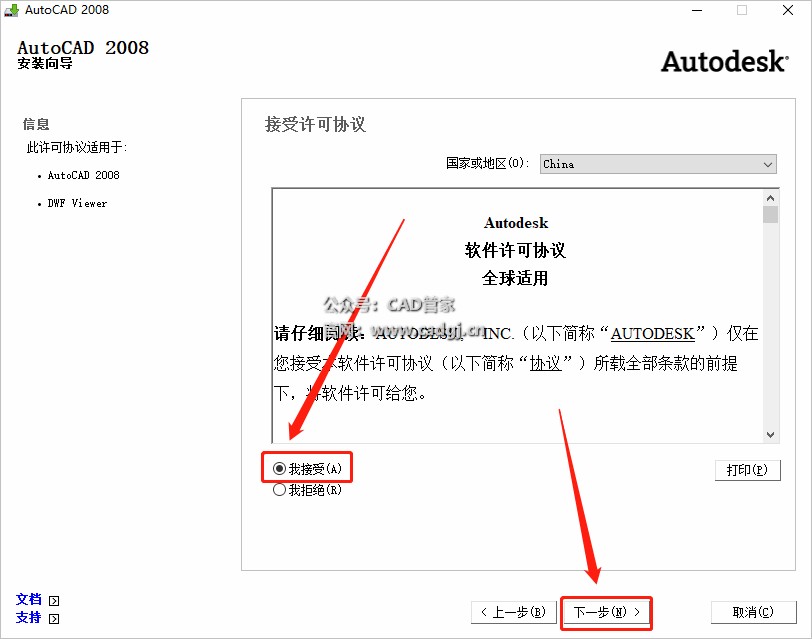Click the 全球适用 line in agreement
Screen dimensions: 812x639
click(x=515, y=278)
